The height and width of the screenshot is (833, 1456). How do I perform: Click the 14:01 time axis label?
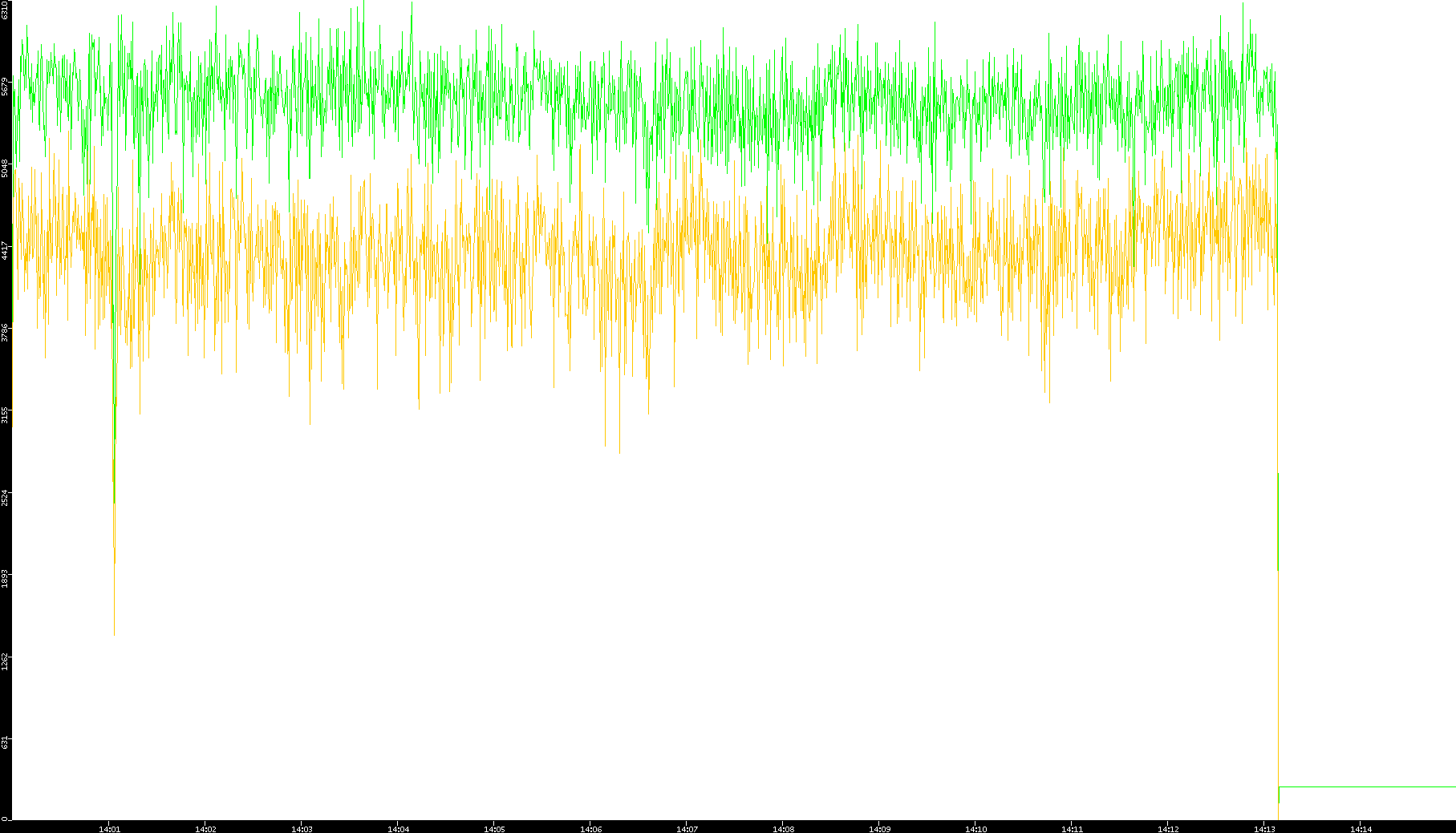109,829
